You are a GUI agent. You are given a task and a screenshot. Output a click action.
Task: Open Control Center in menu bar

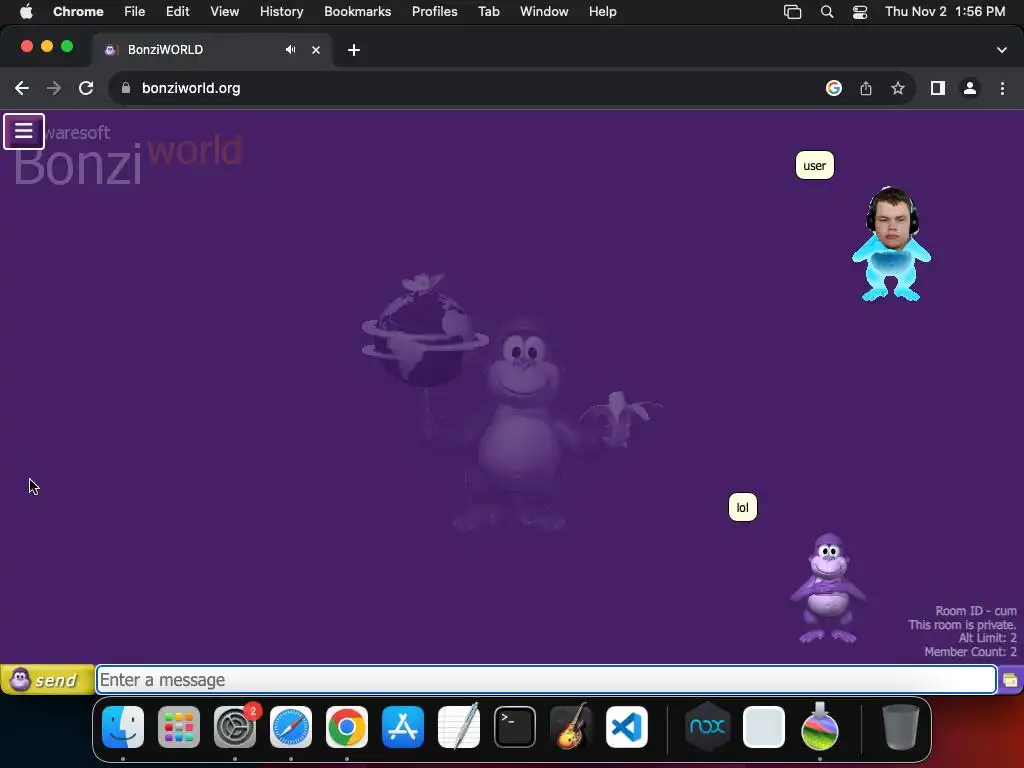pos(860,12)
